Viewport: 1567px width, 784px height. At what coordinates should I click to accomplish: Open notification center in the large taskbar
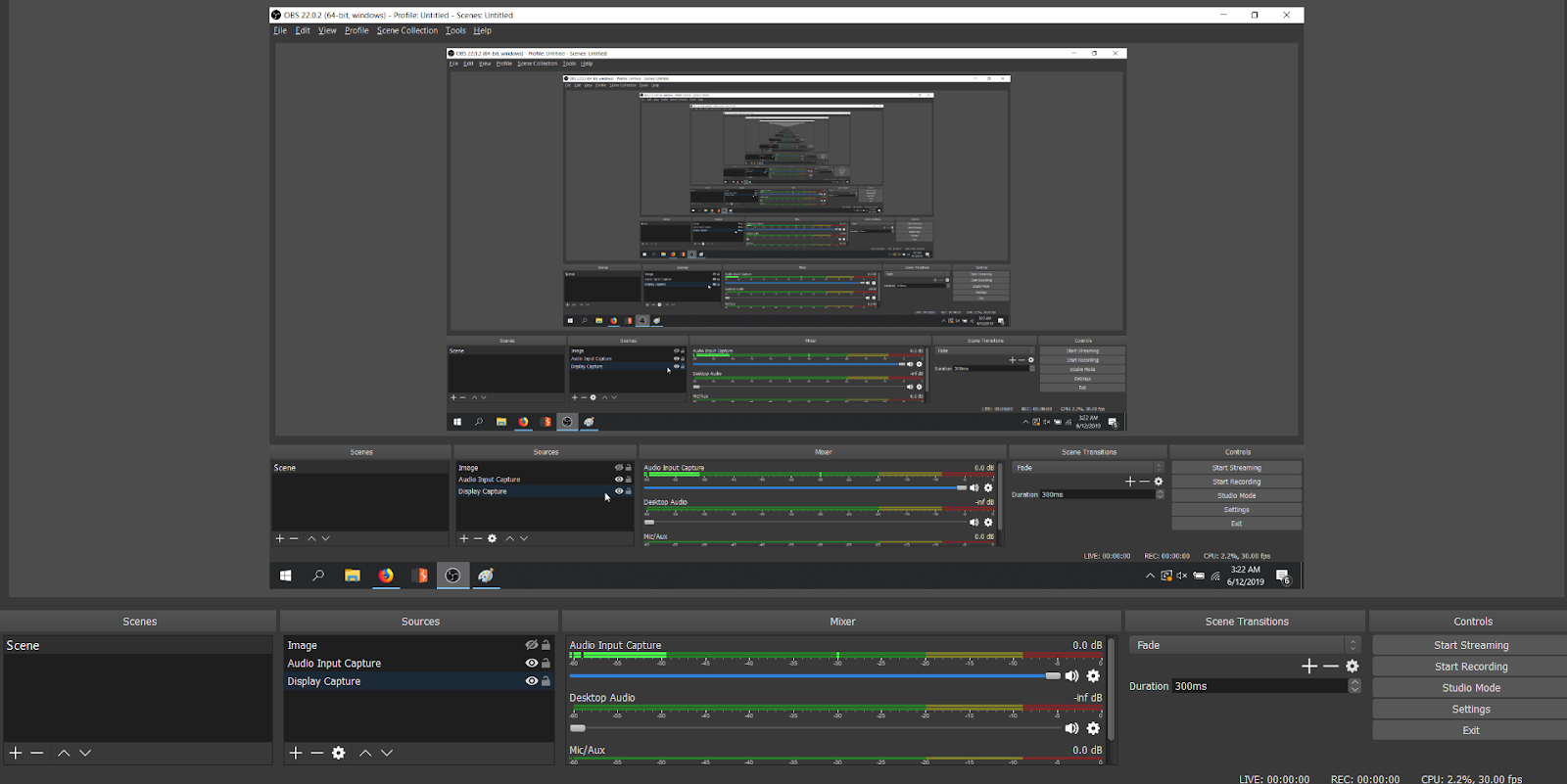(1284, 576)
